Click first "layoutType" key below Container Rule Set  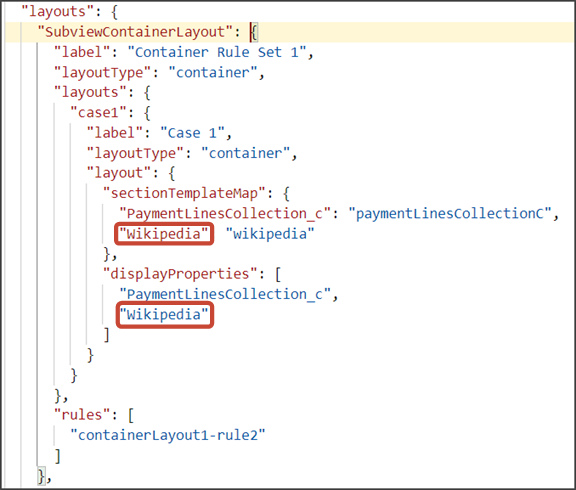click(102, 72)
